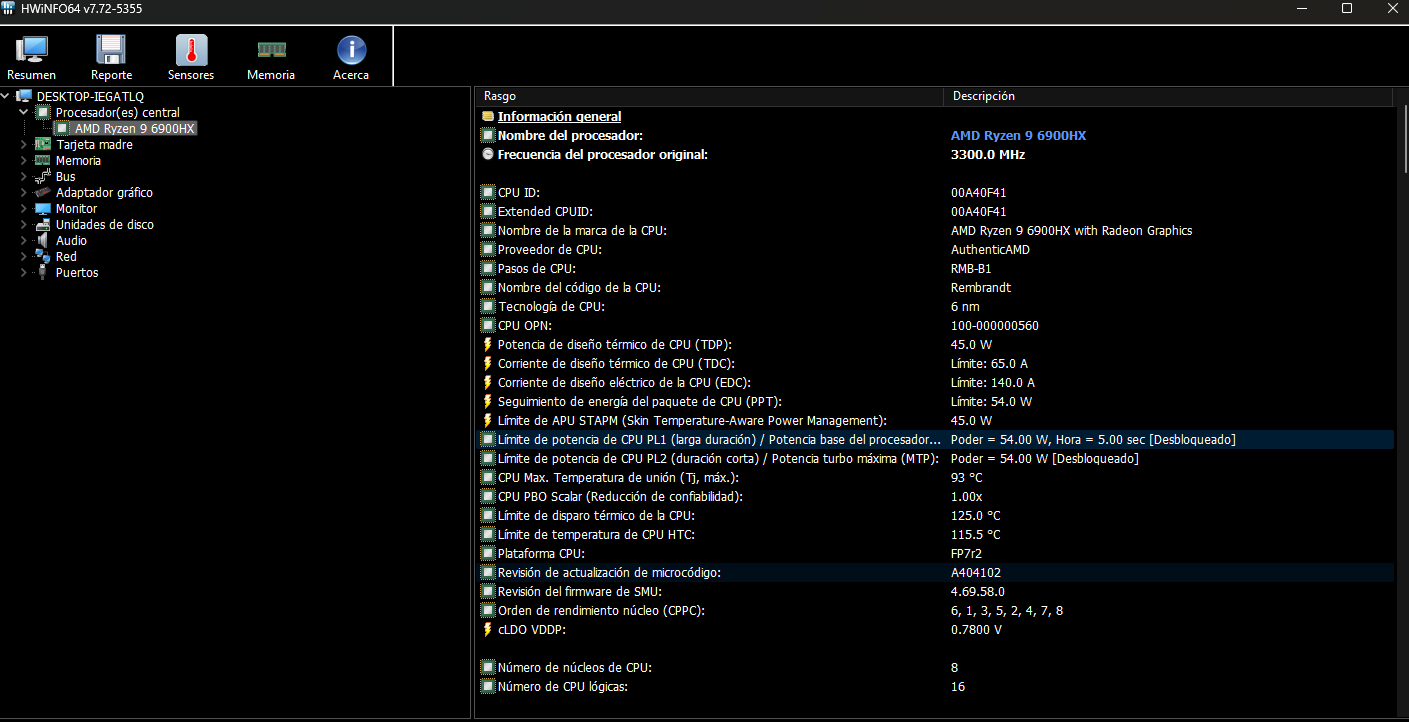The height and width of the screenshot is (722, 1409).
Task: Click the Información general folder icon
Action: (x=488, y=116)
